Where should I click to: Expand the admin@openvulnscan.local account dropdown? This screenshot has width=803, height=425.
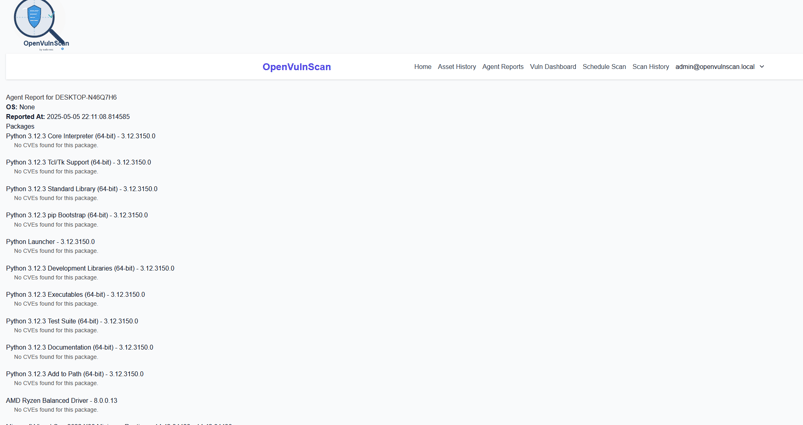click(720, 67)
